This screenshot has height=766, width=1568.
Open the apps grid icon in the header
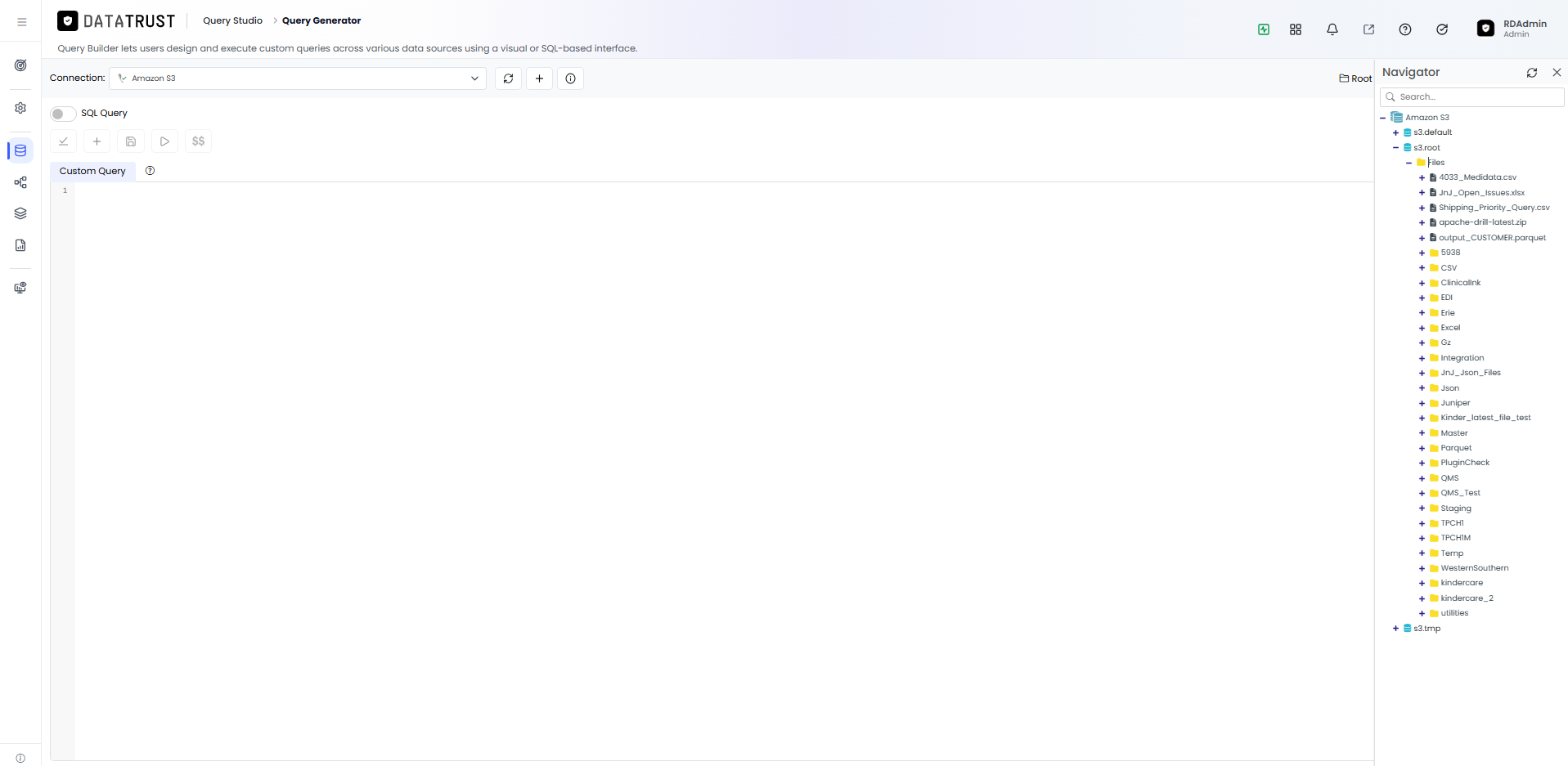coord(1296,29)
